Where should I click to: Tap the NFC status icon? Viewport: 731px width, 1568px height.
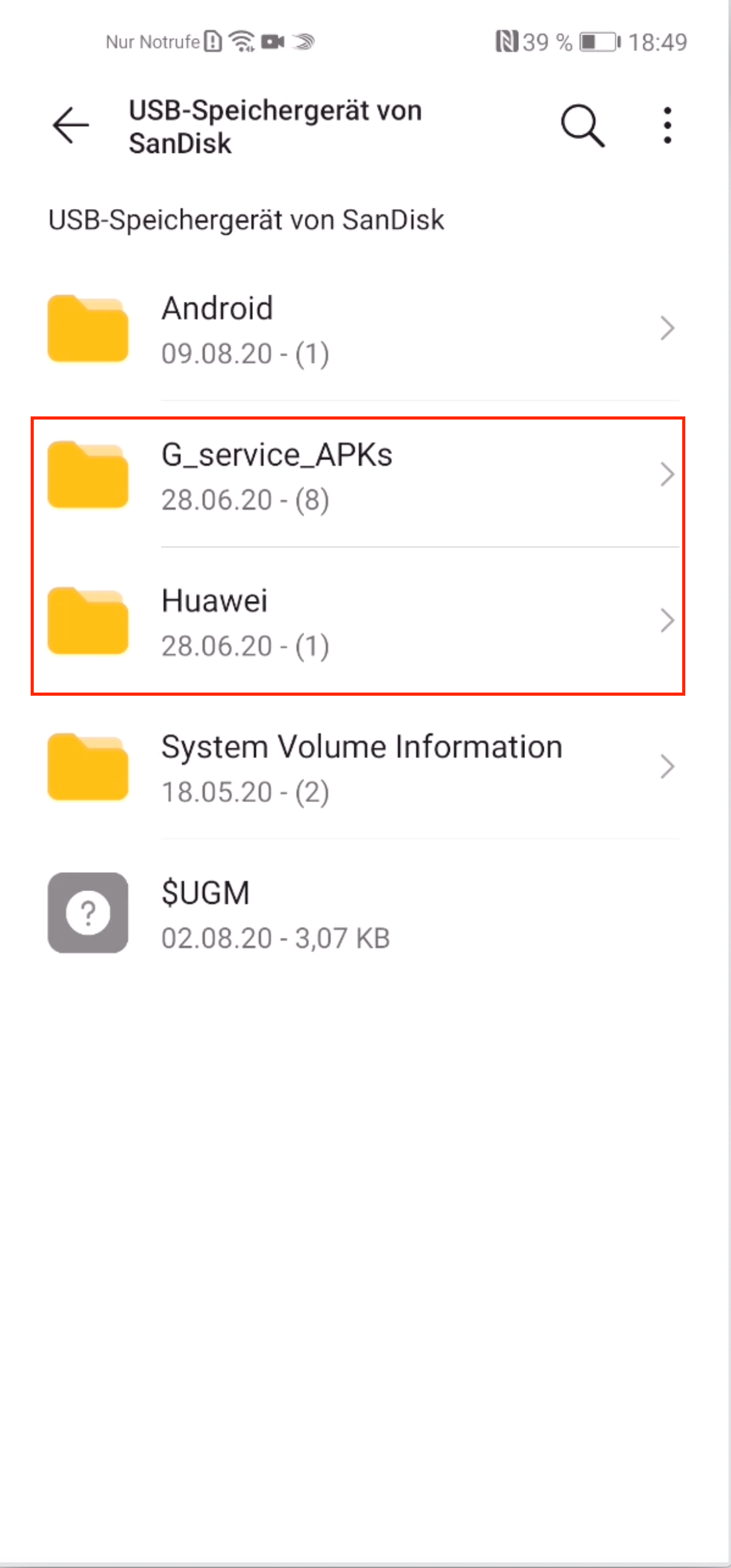pyautogui.click(x=506, y=42)
